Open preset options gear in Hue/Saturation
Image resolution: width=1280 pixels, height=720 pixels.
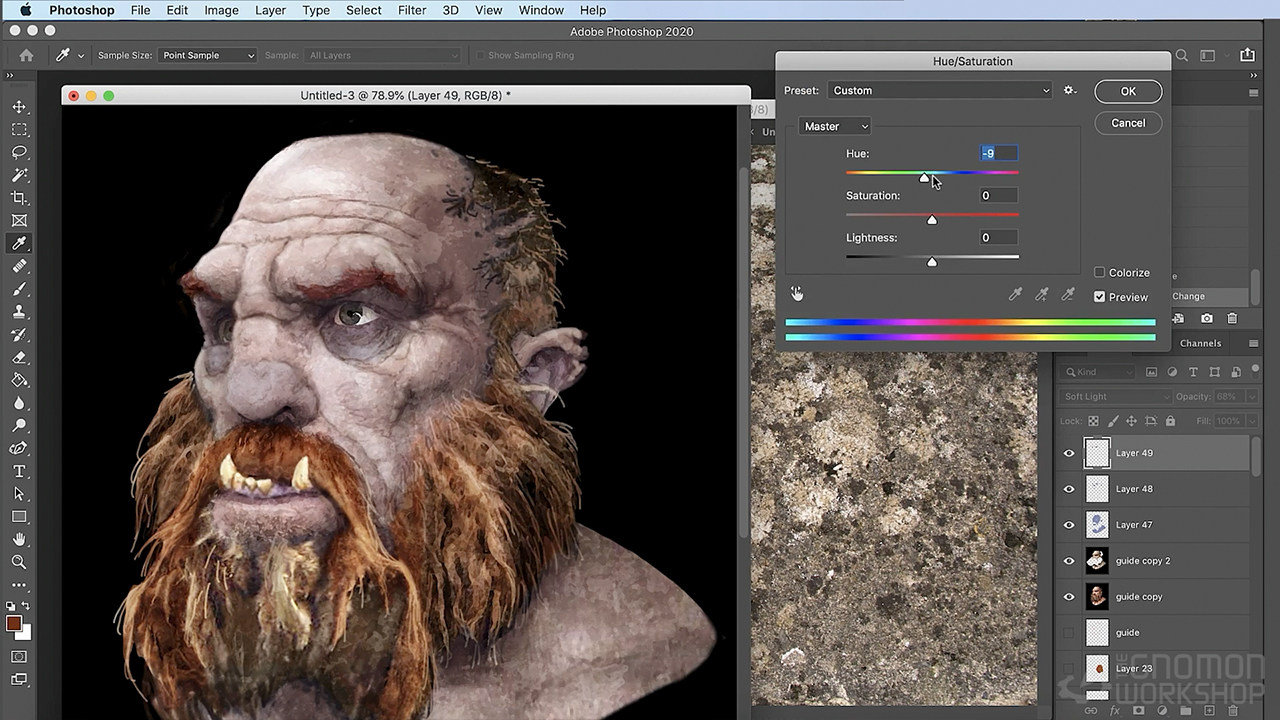coord(1069,90)
